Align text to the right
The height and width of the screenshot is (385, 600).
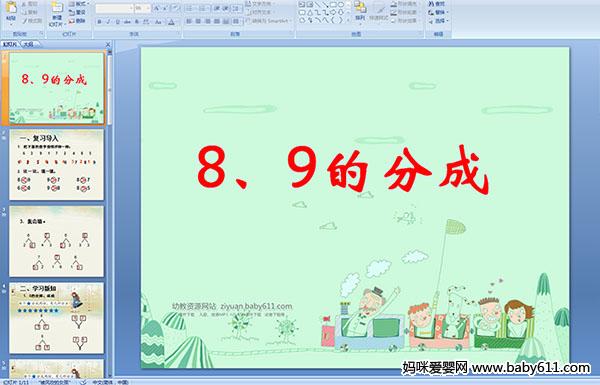pyautogui.click(x=207, y=21)
